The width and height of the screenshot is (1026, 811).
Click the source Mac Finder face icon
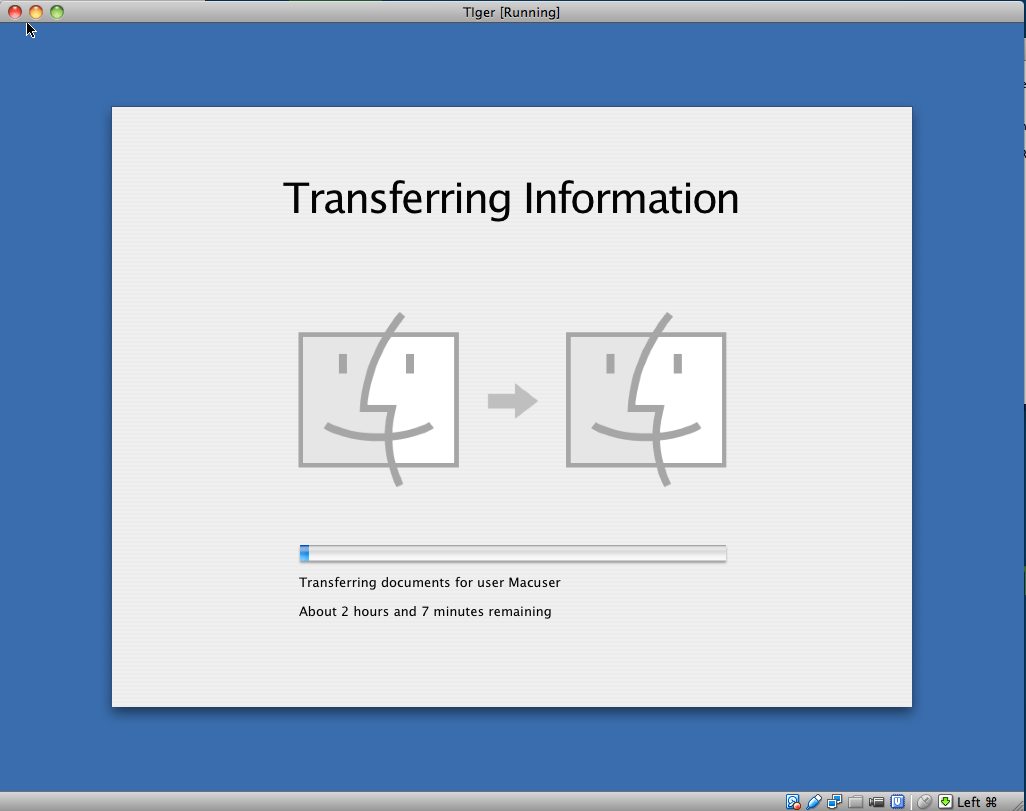(378, 399)
